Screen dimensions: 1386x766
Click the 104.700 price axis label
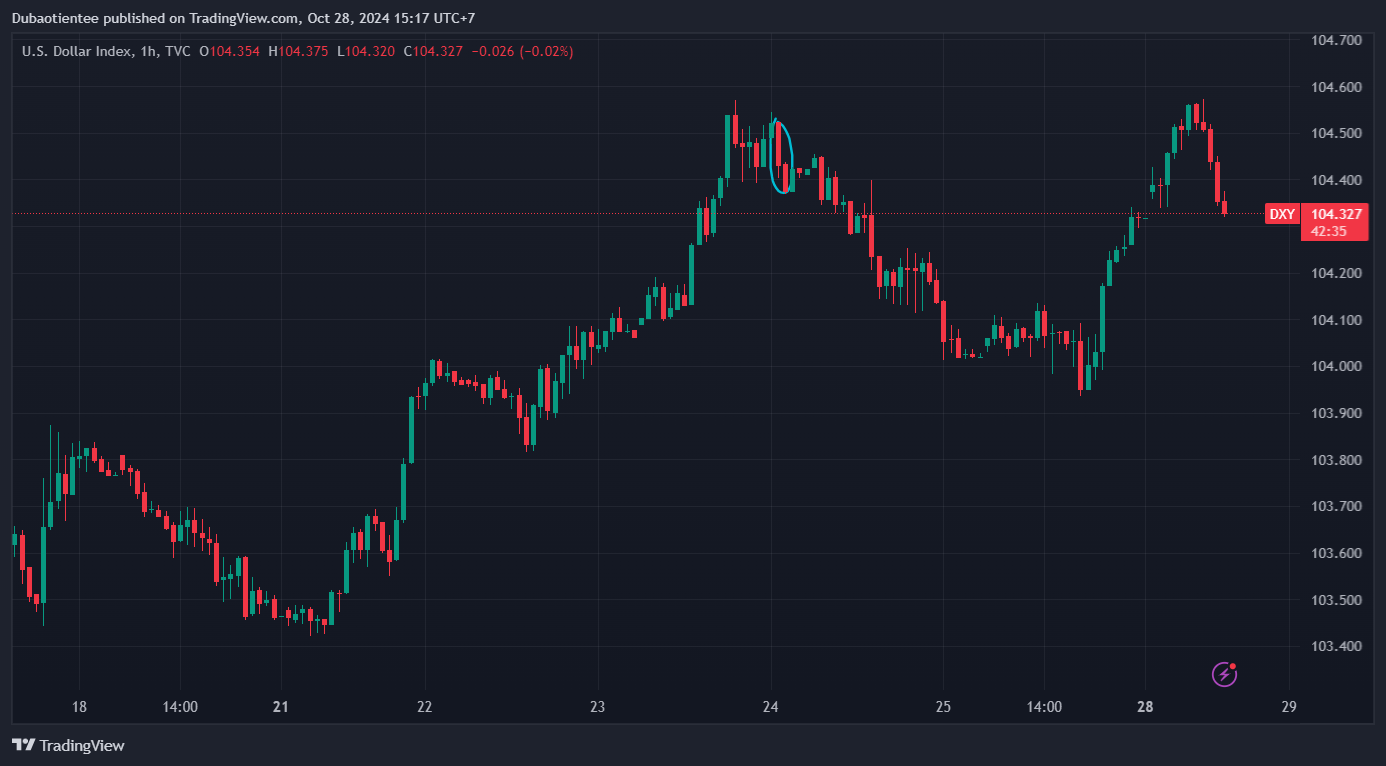[1336, 40]
